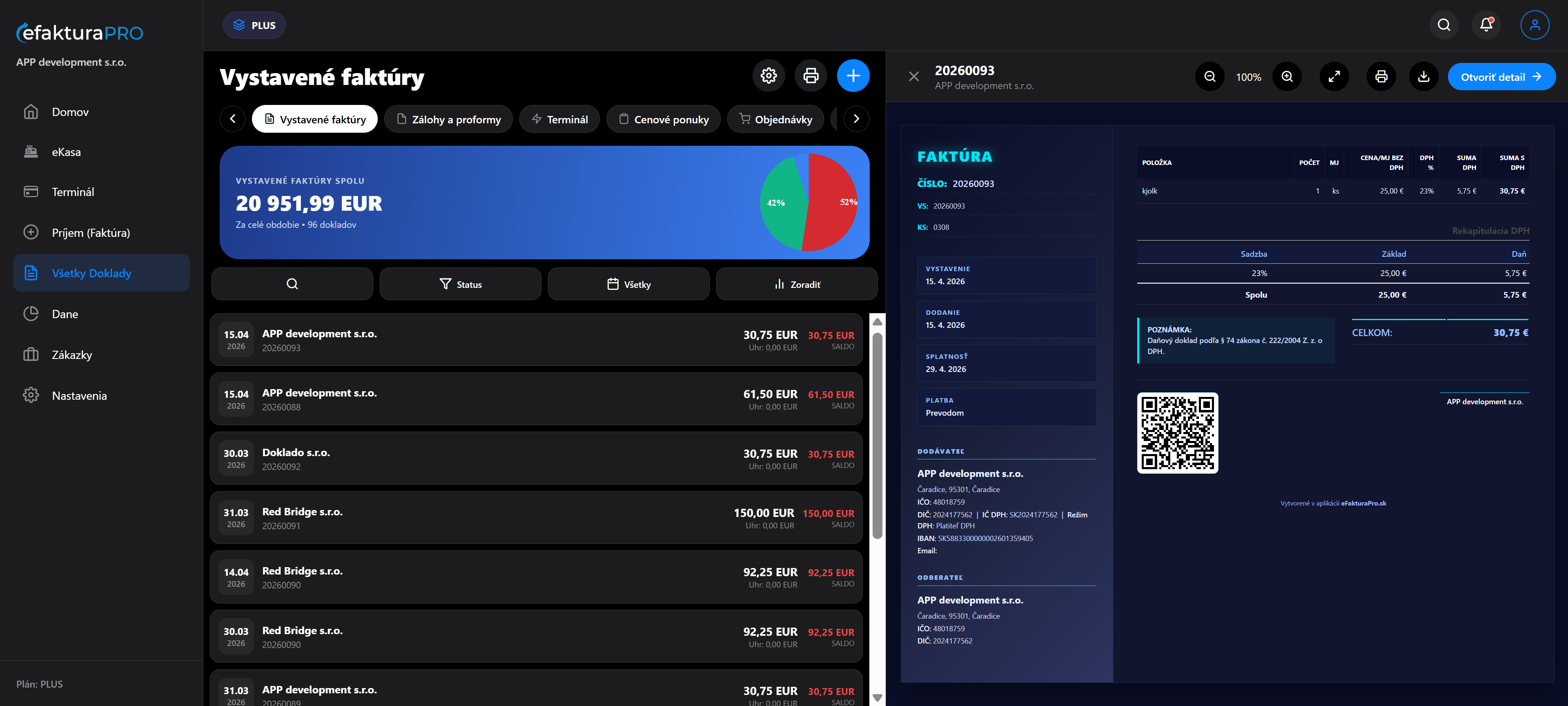Open invoice 20260092 for Doklado s.r.o.
The image size is (1568, 706).
[536, 458]
